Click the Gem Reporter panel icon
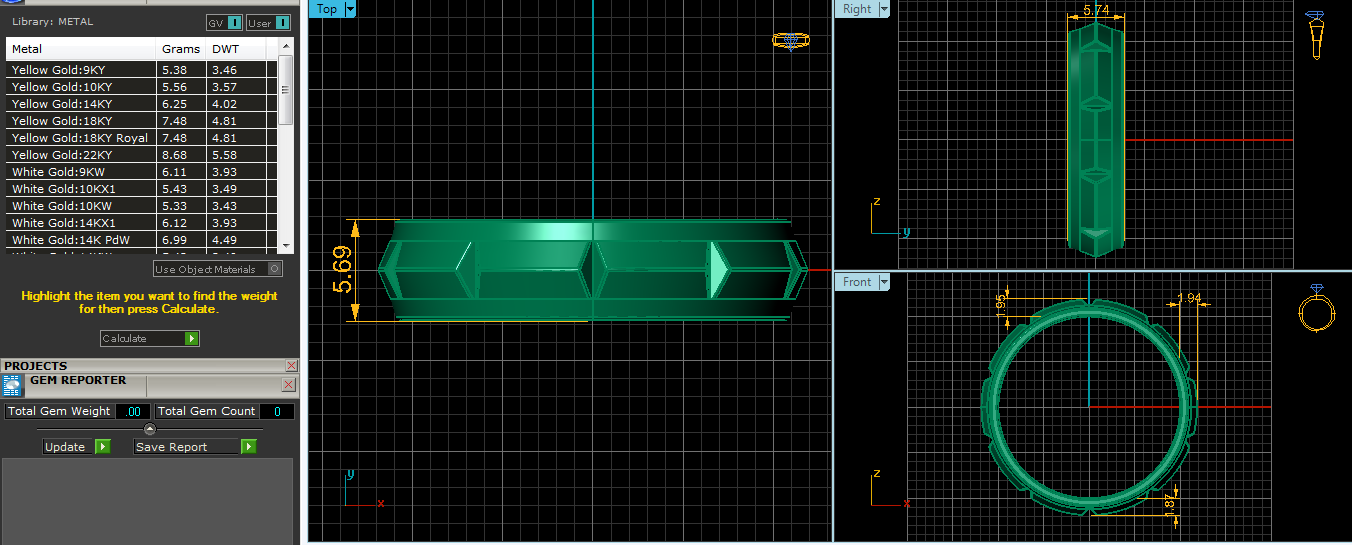Image resolution: width=1352 pixels, height=545 pixels. pos(13,386)
